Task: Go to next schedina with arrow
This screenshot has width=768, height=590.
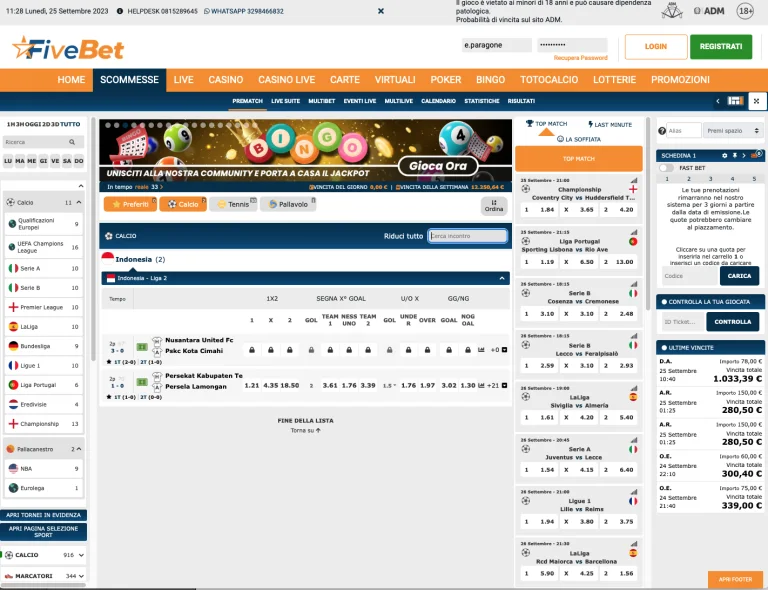Action: pyautogui.click(x=744, y=155)
